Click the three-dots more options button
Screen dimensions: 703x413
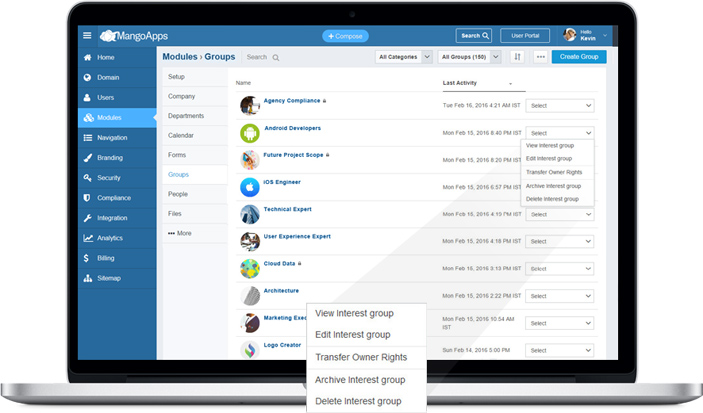point(541,57)
